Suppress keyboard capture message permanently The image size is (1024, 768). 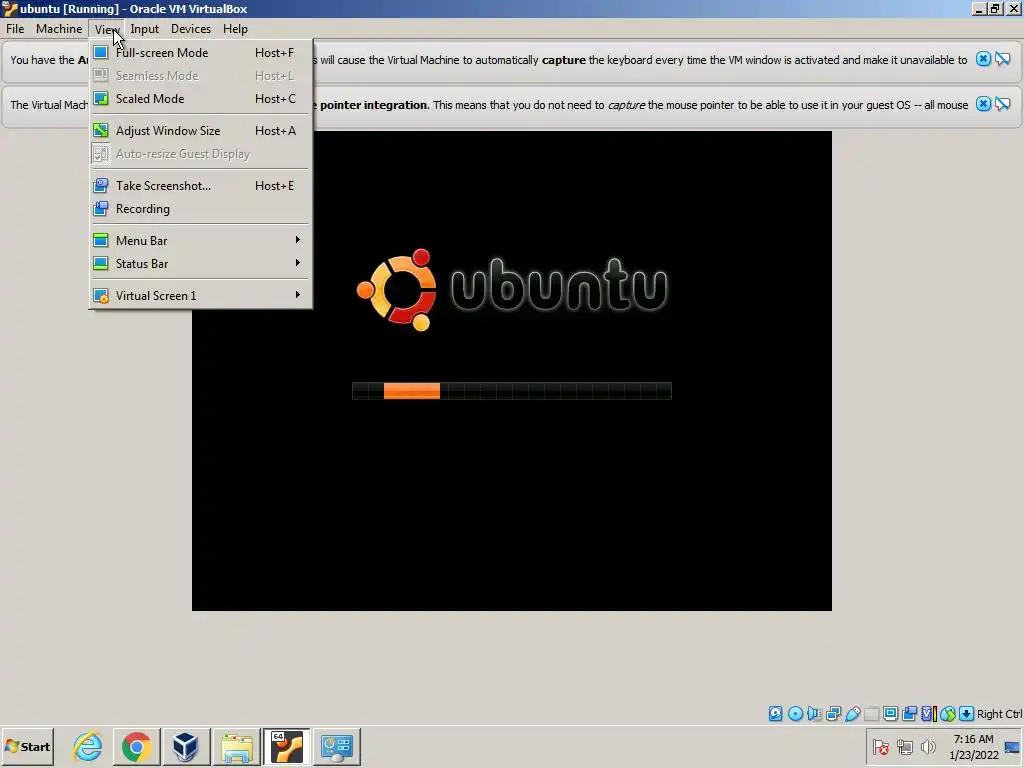[x=1002, y=59]
